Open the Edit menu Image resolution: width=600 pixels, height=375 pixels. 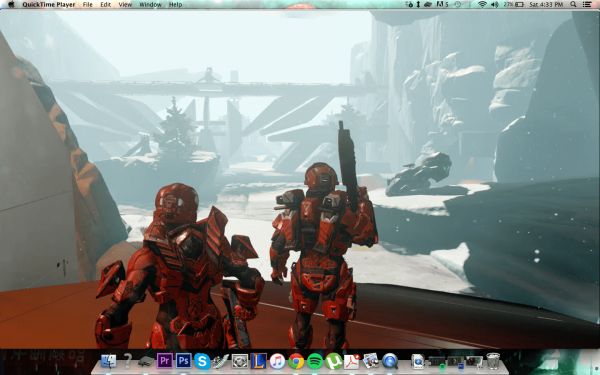point(105,5)
